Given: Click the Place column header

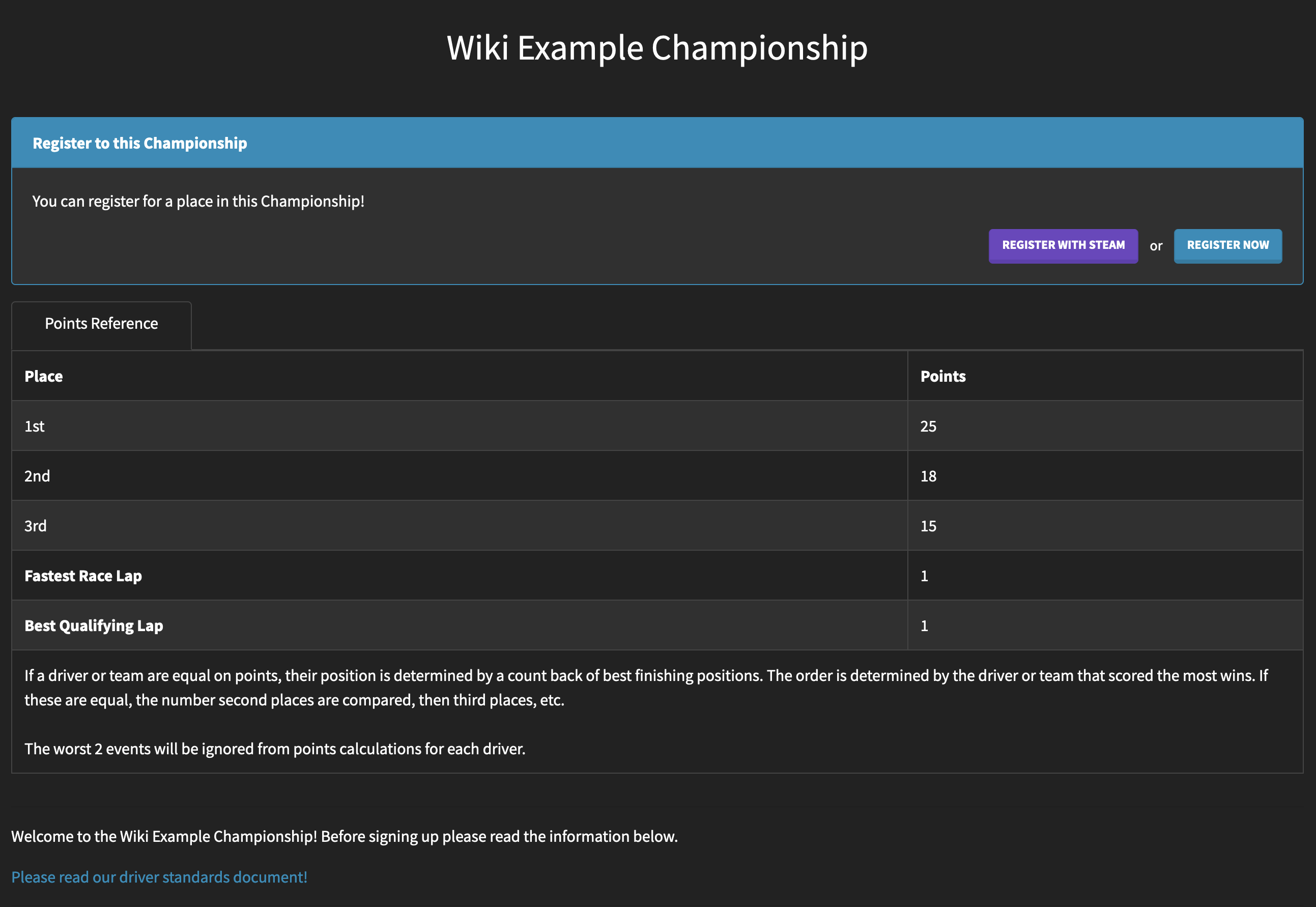Looking at the screenshot, I should [x=44, y=376].
